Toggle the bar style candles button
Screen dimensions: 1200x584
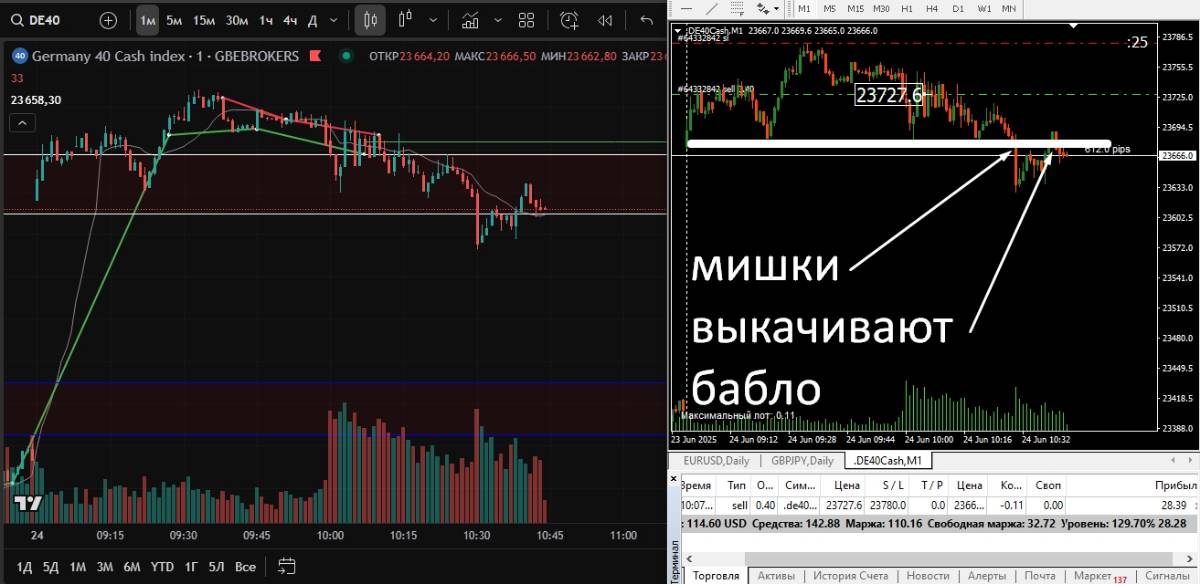(370, 20)
